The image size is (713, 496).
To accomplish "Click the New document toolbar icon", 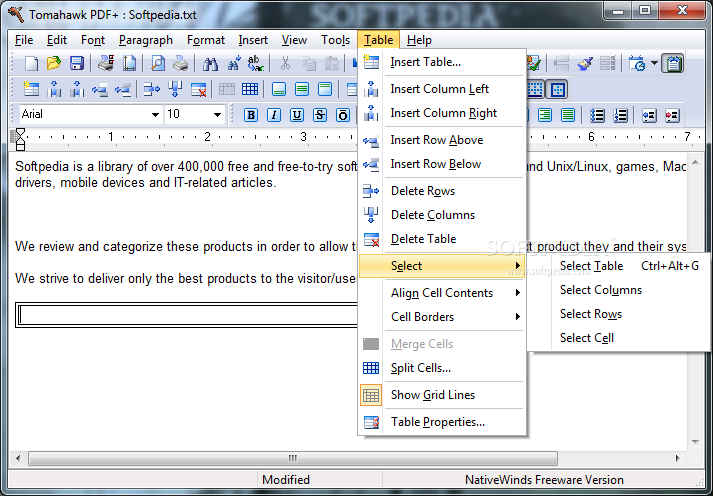I will (x=31, y=63).
